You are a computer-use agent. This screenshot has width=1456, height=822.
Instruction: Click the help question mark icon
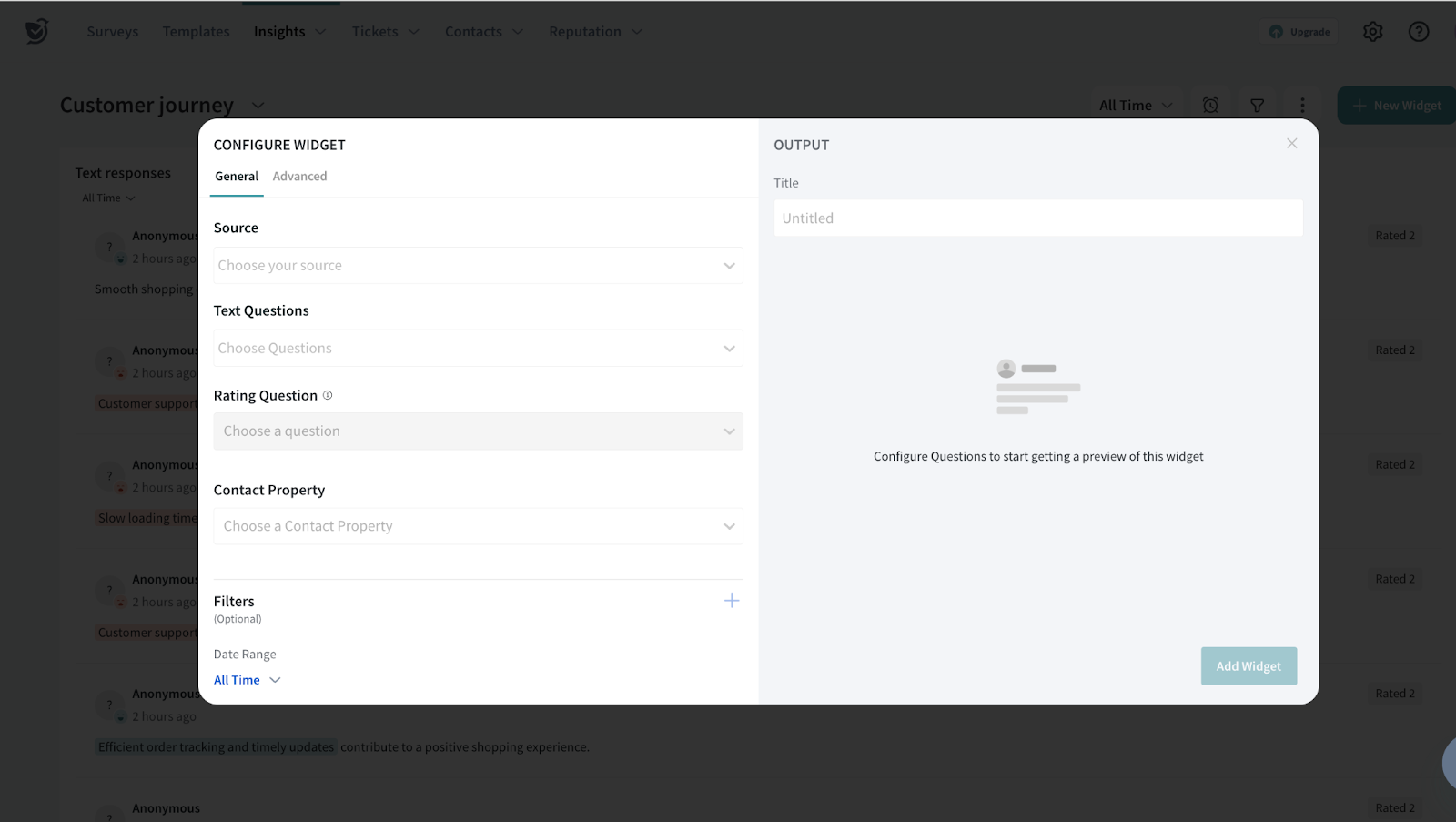click(1418, 32)
